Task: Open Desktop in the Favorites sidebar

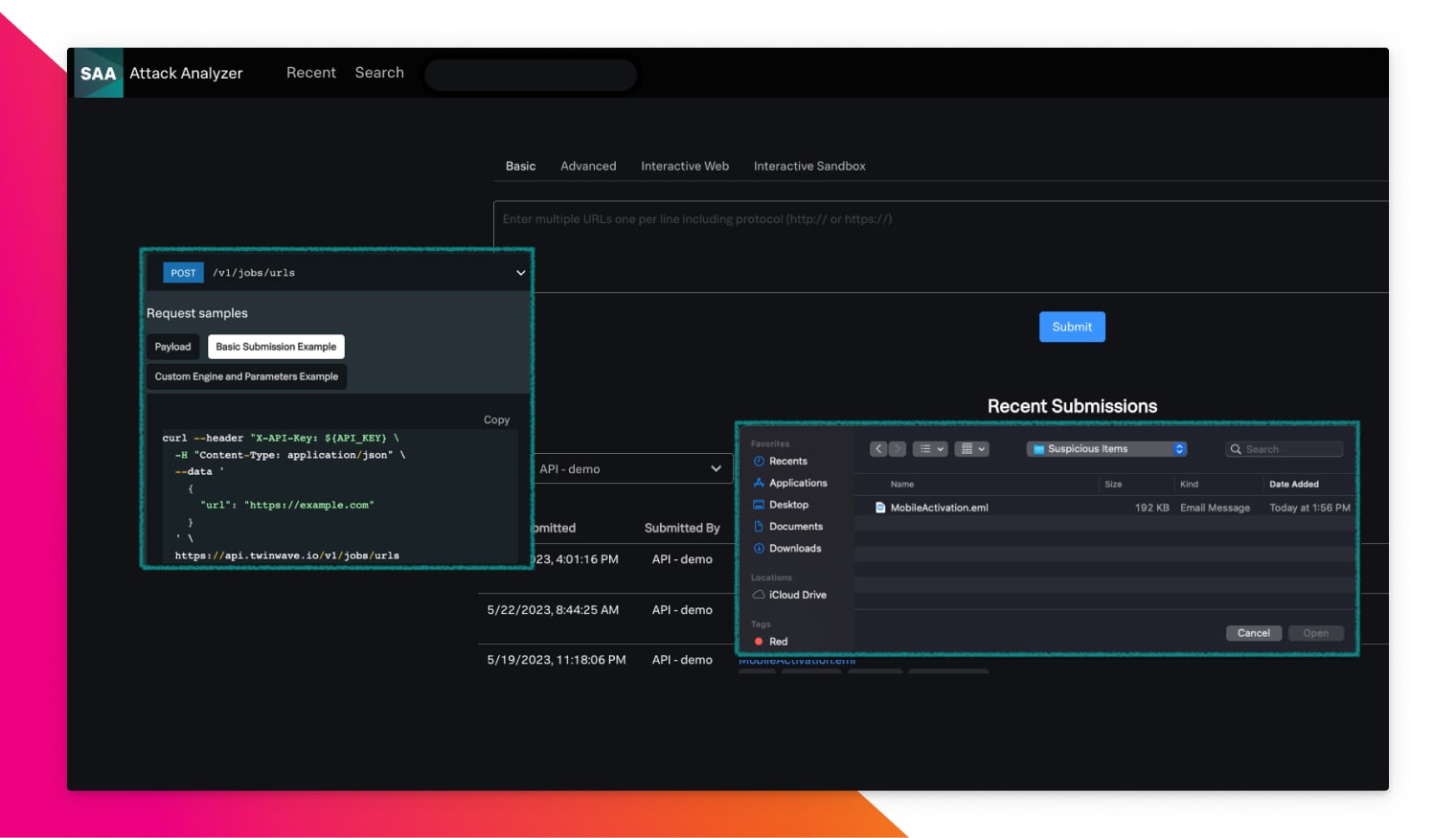Action: pyautogui.click(x=781, y=505)
